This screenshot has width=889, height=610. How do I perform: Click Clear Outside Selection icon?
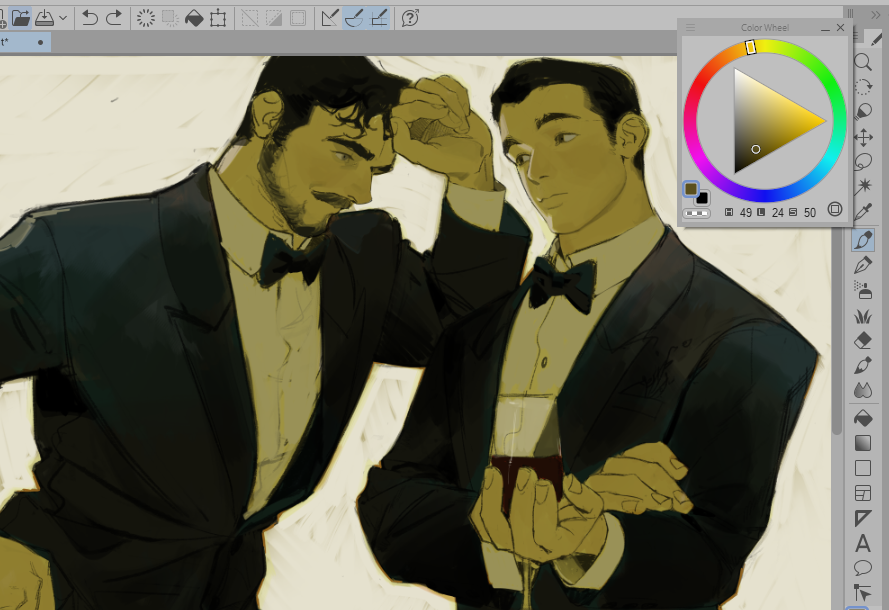[x=170, y=18]
